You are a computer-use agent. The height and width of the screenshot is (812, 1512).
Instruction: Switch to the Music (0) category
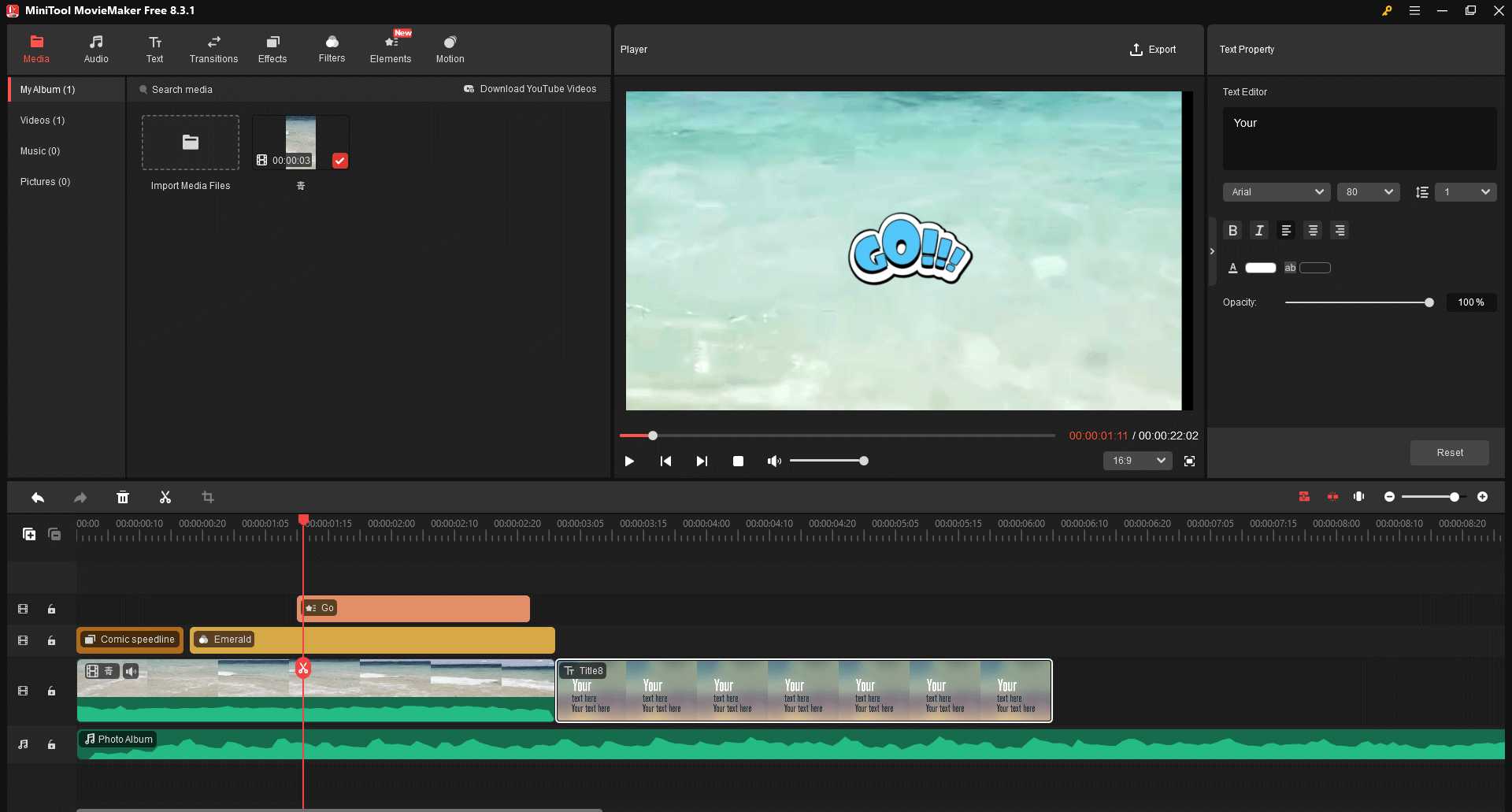(x=40, y=150)
